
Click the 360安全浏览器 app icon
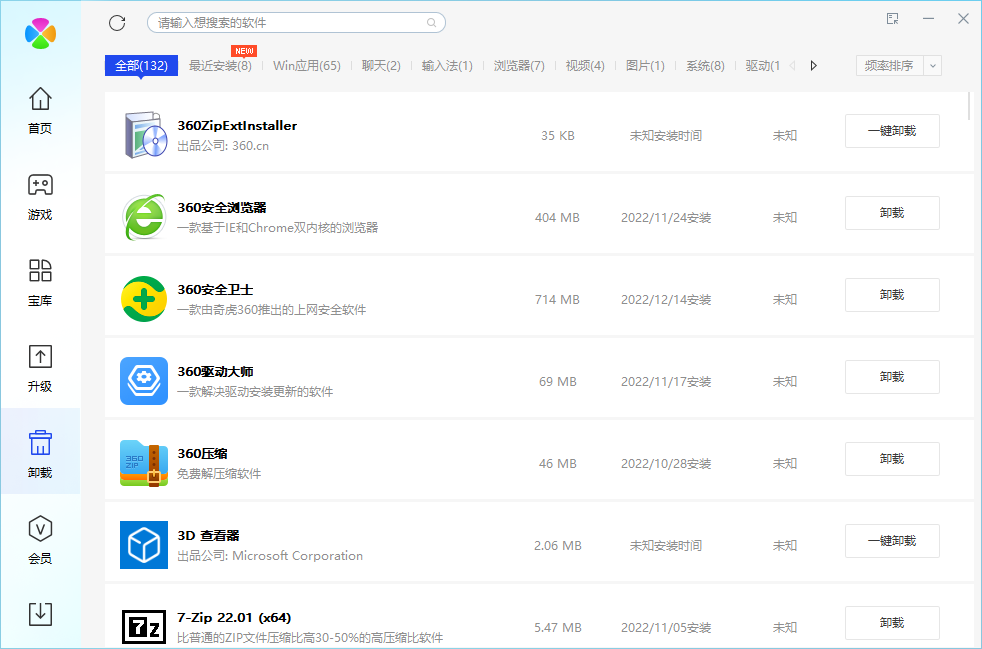pos(144,217)
